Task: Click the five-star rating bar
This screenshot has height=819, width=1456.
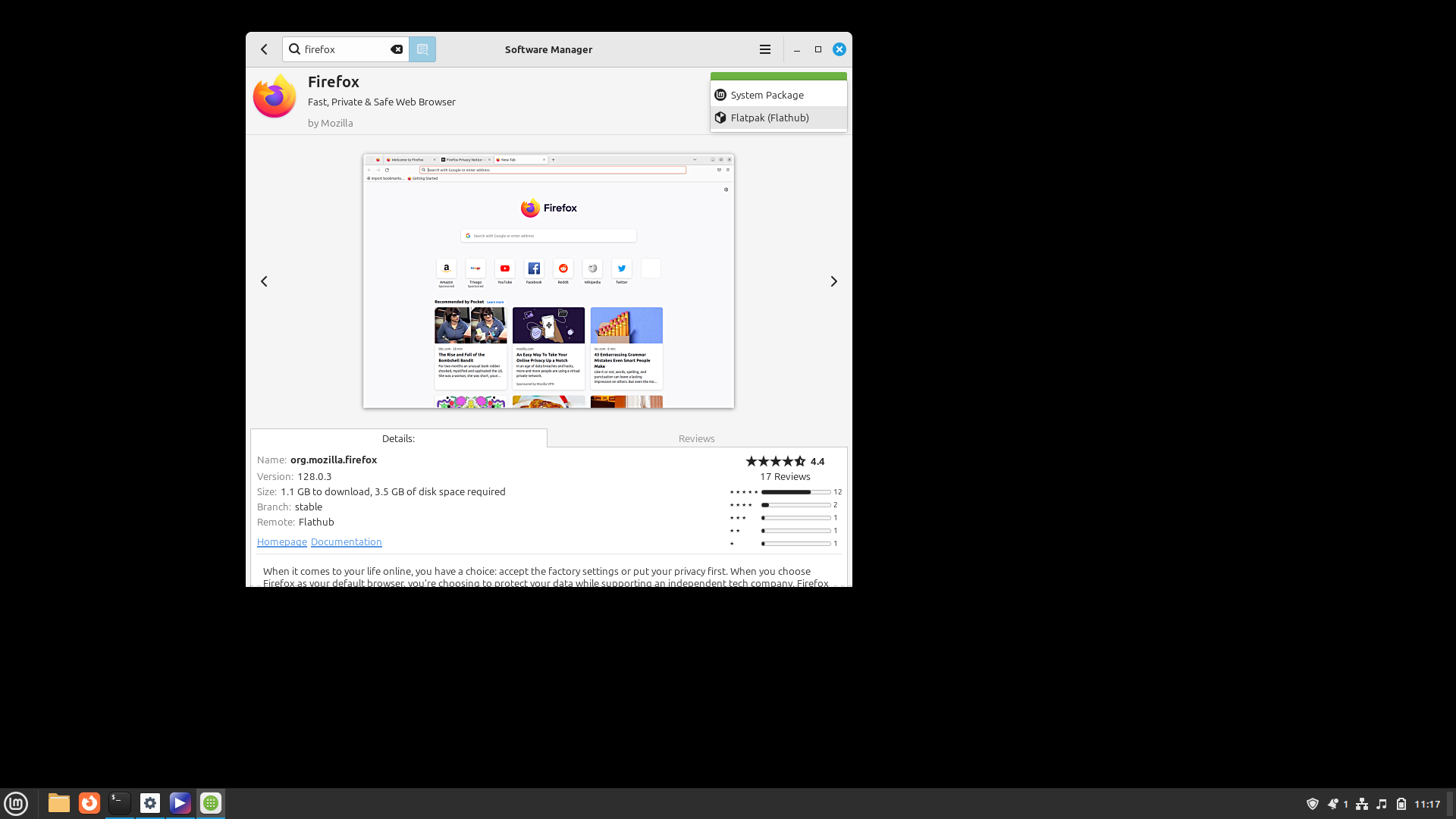Action: click(795, 492)
